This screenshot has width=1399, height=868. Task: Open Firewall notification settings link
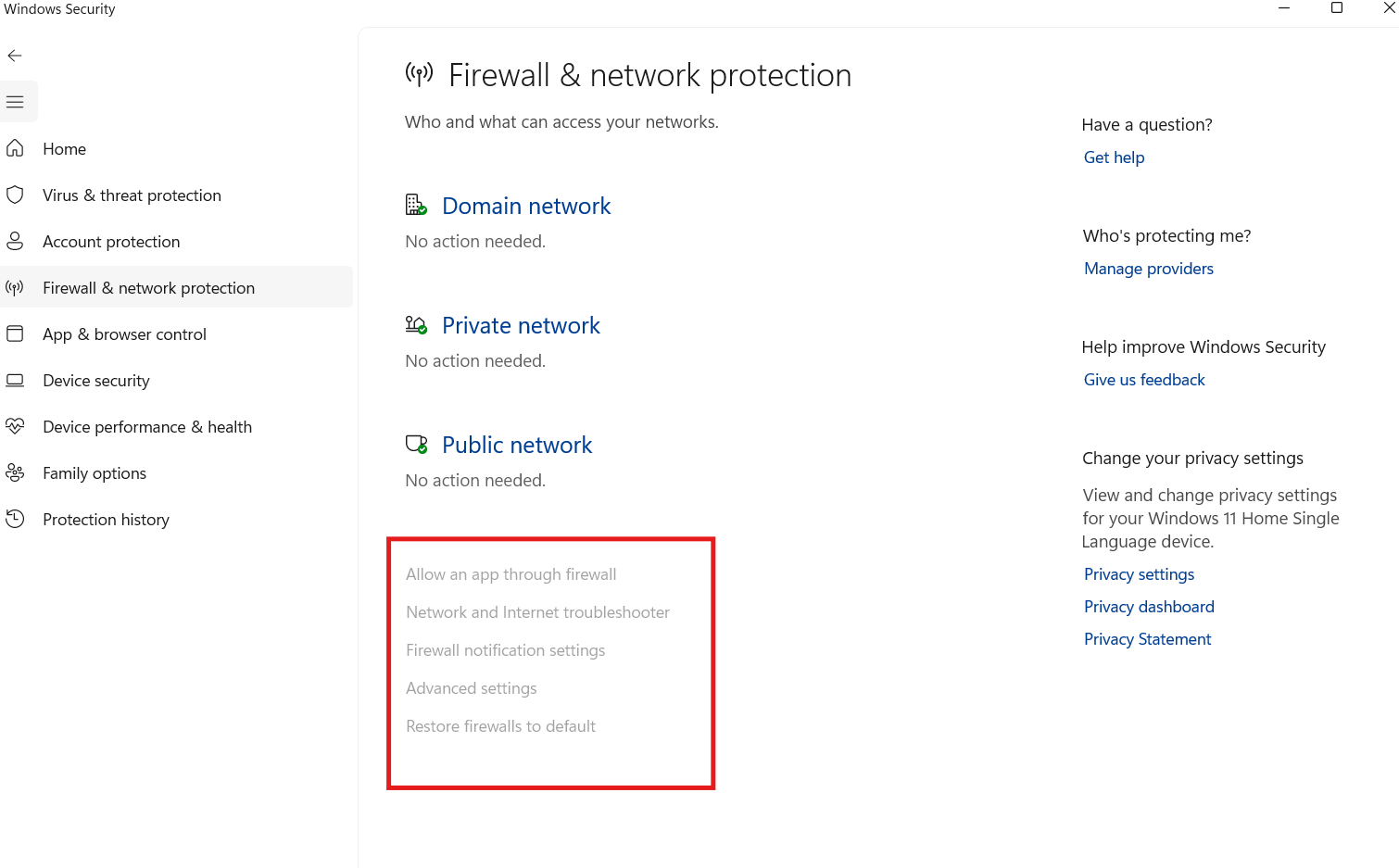click(x=505, y=650)
